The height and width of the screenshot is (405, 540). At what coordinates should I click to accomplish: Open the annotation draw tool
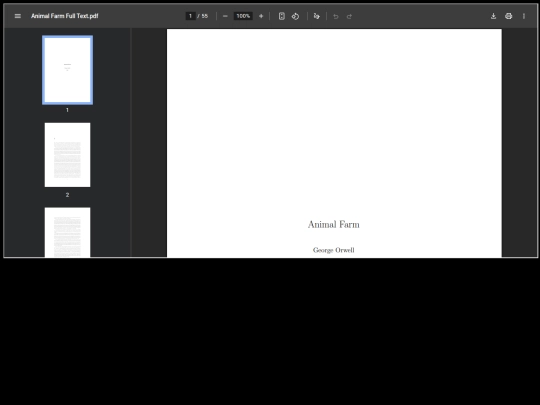(x=317, y=16)
